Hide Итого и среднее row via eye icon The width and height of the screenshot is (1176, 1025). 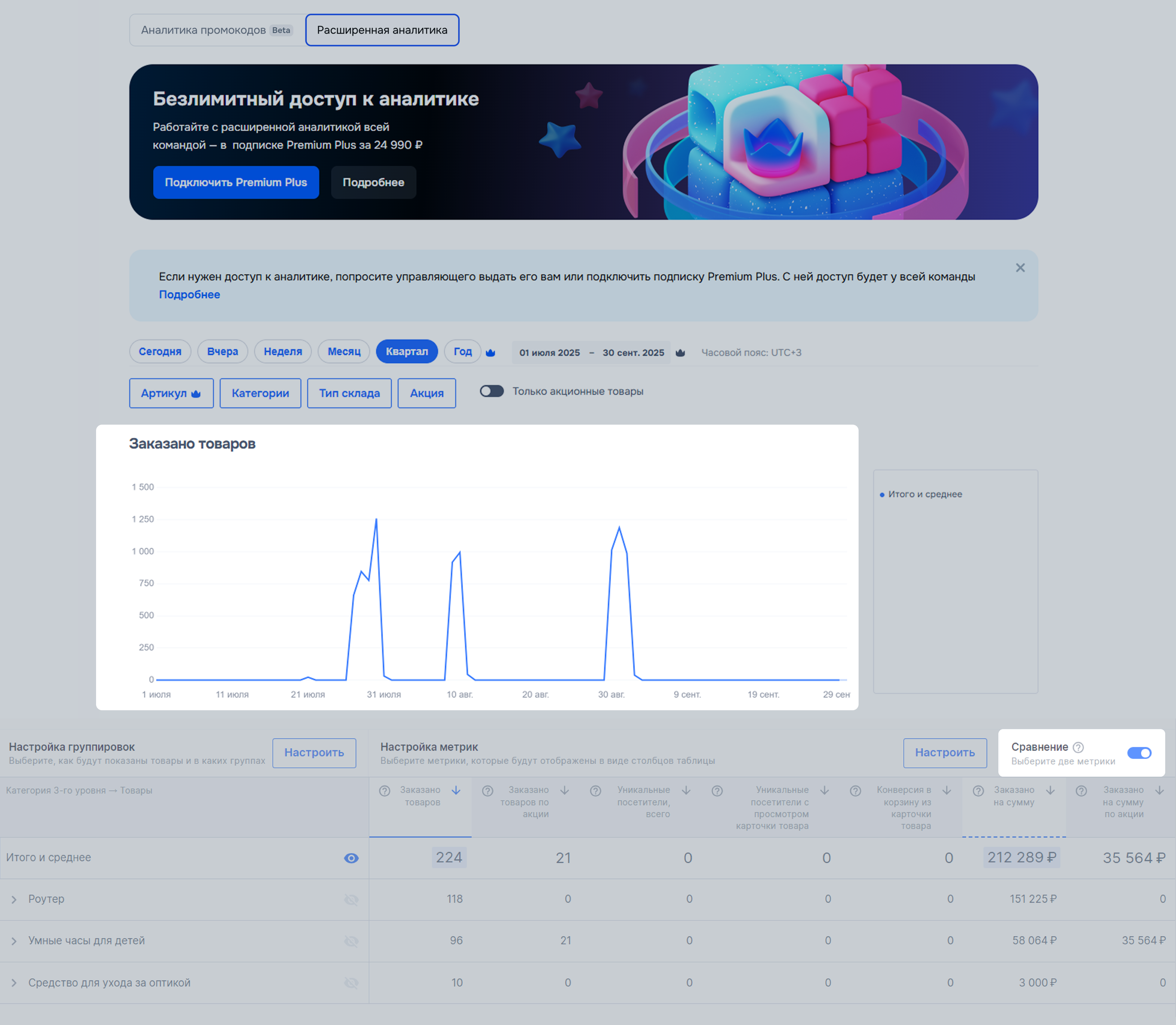tap(351, 858)
